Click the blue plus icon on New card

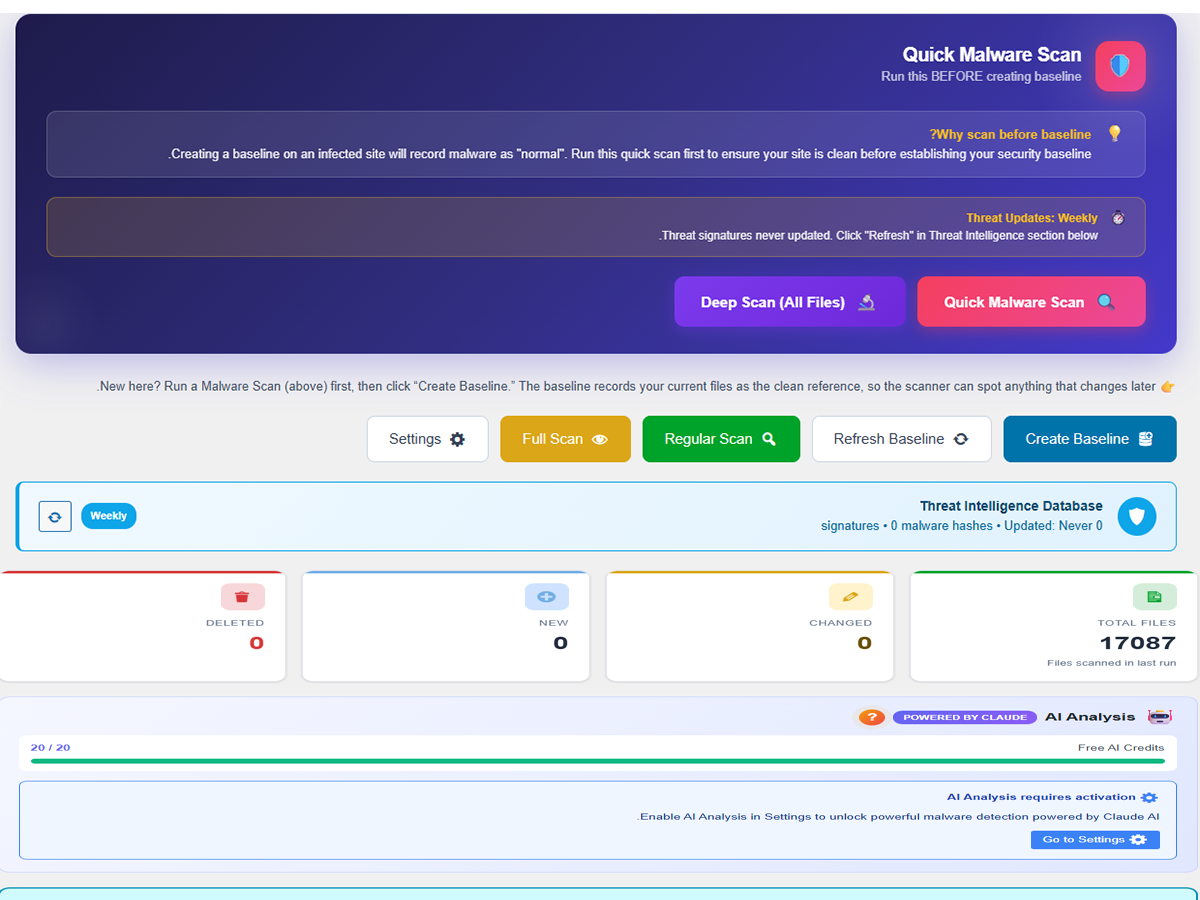pyautogui.click(x=547, y=597)
